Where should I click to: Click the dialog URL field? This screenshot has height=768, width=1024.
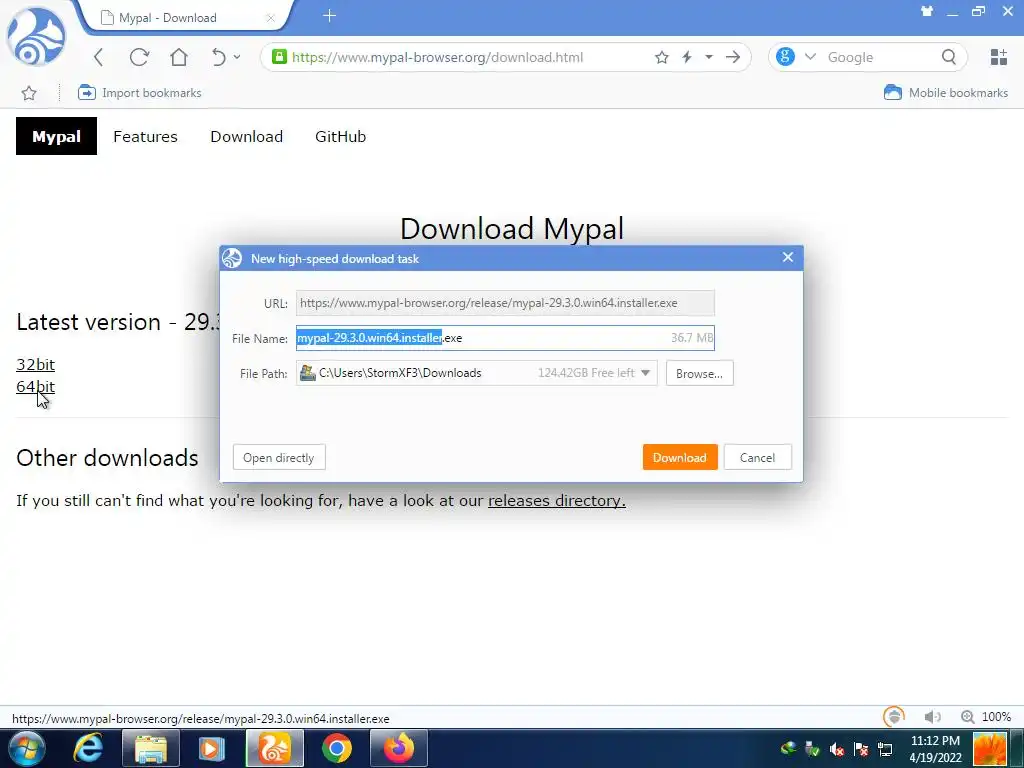pyautogui.click(x=505, y=303)
